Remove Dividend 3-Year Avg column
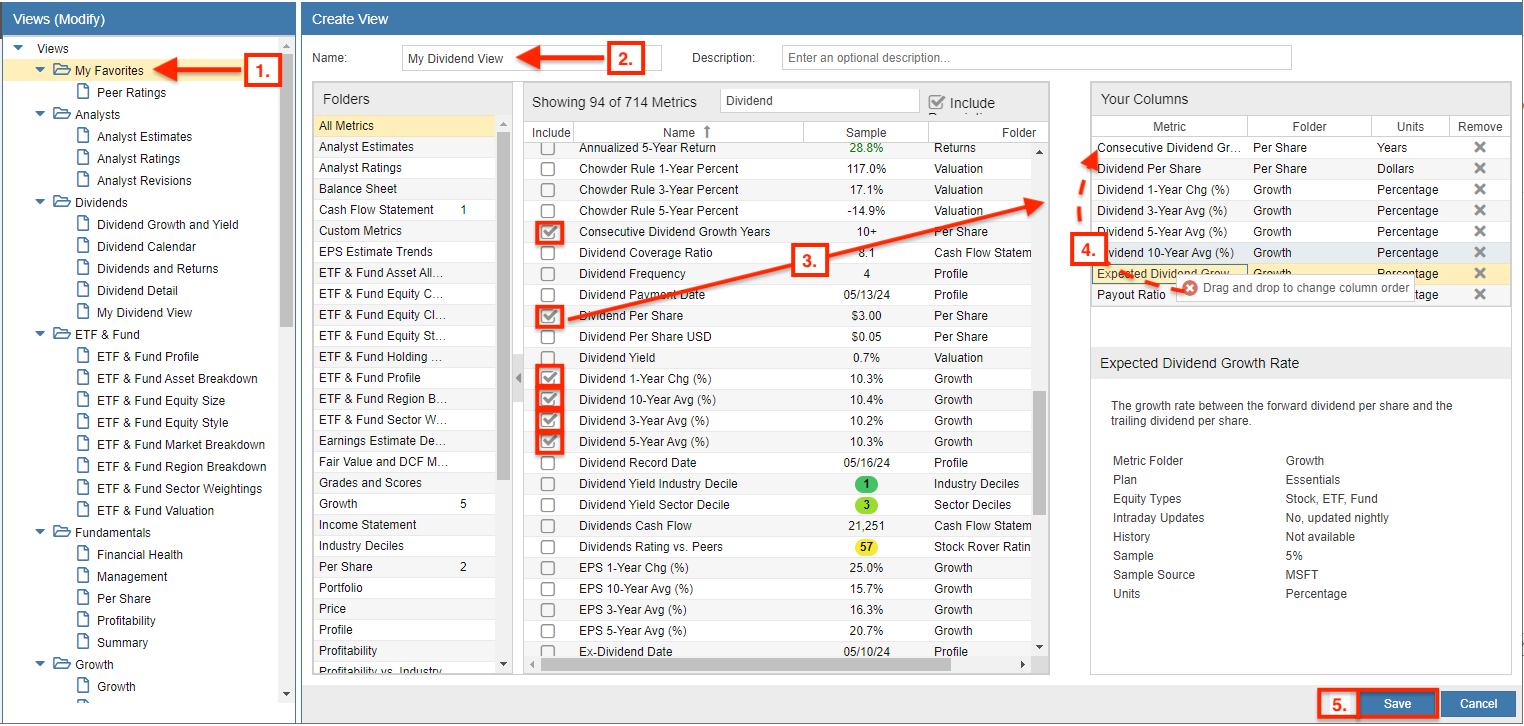This screenshot has height=726, width=1524. pyautogui.click(x=1480, y=210)
